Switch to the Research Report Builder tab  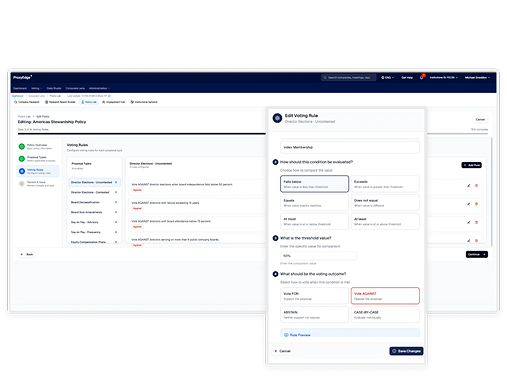pos(60,102)
